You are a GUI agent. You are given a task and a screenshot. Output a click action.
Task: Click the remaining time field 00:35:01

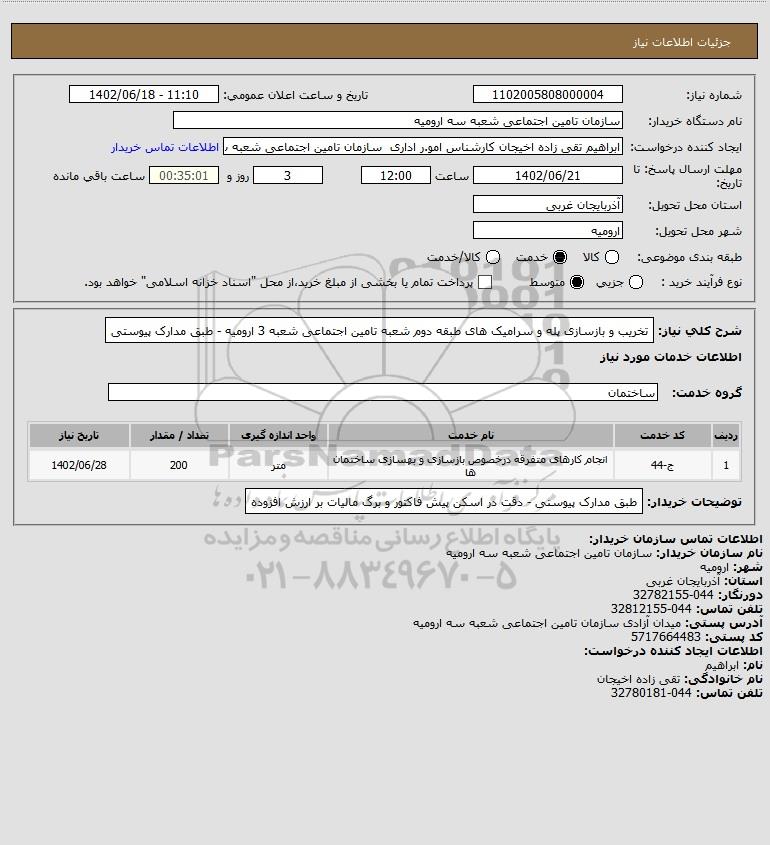tap(184, 176)
